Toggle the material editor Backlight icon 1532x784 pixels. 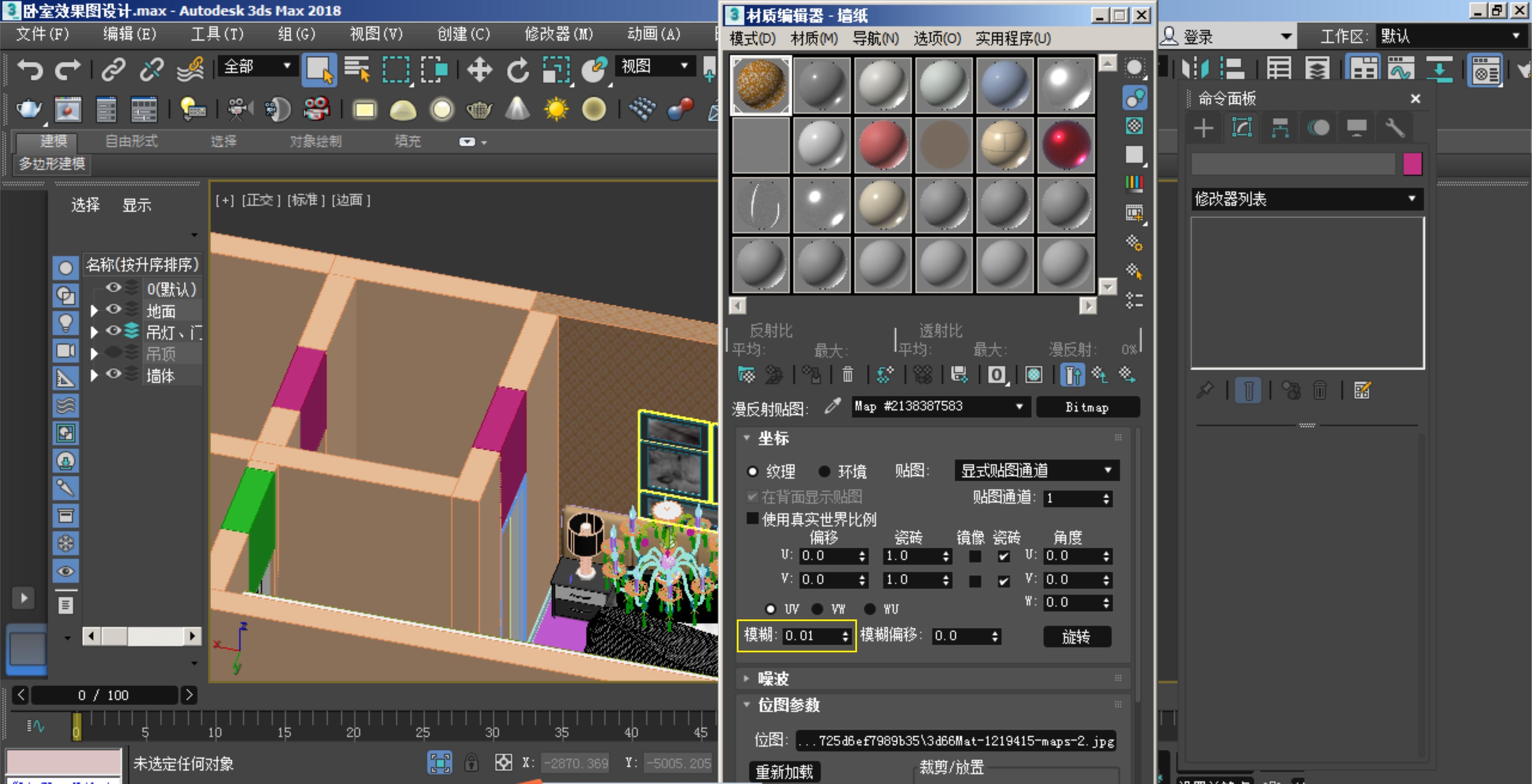click(x=1134, y=98)
